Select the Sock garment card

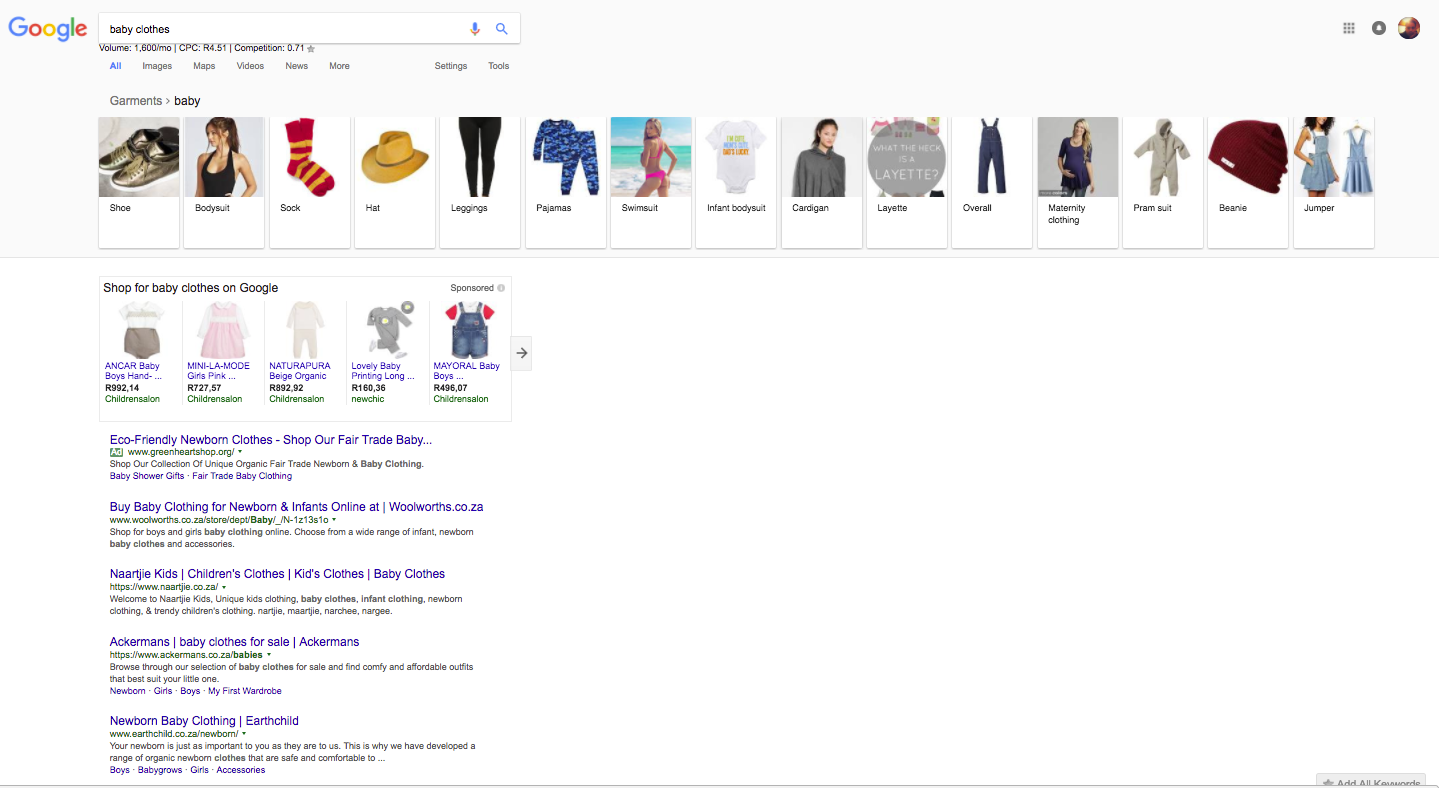coord(310,182)
